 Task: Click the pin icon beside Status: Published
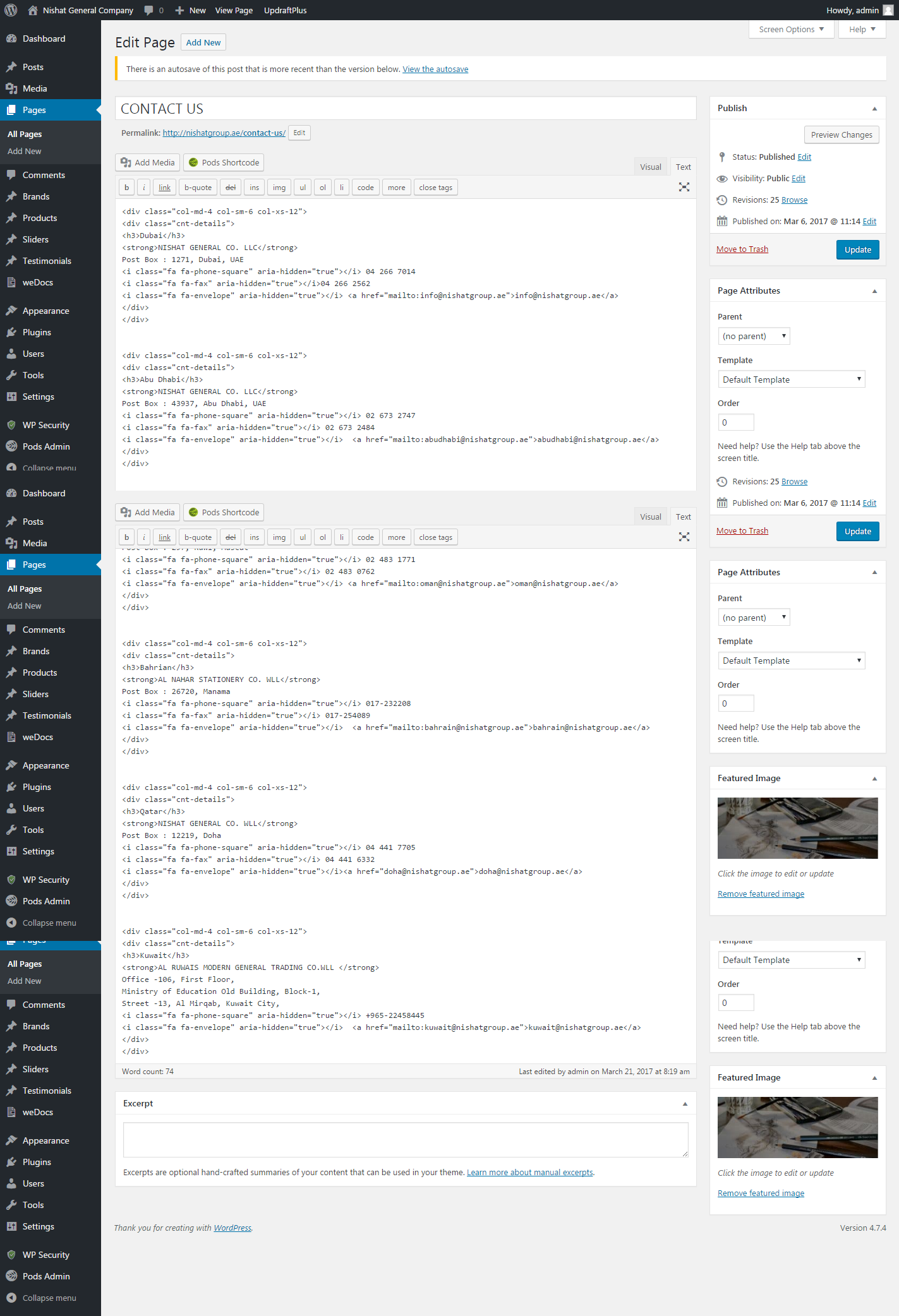[x=722, y=157]
